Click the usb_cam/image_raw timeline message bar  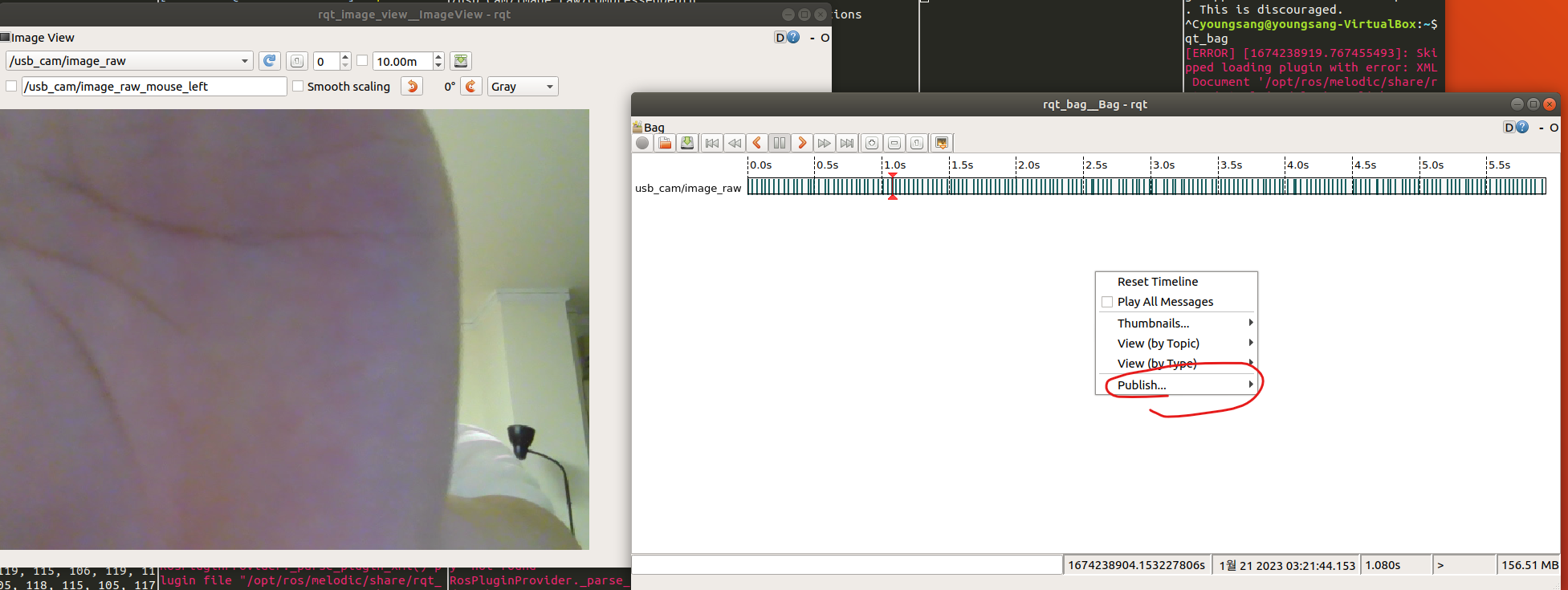pyautogui.click(x=1146, y=186)
